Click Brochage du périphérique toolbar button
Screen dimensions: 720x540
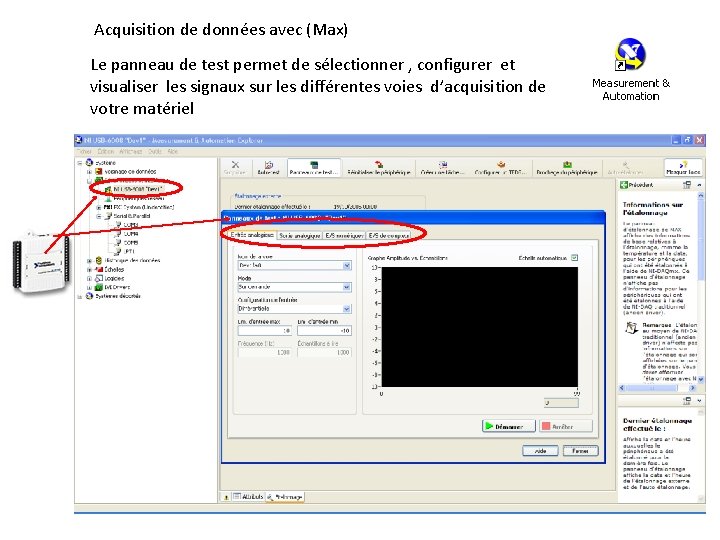(x=567, y=168)
